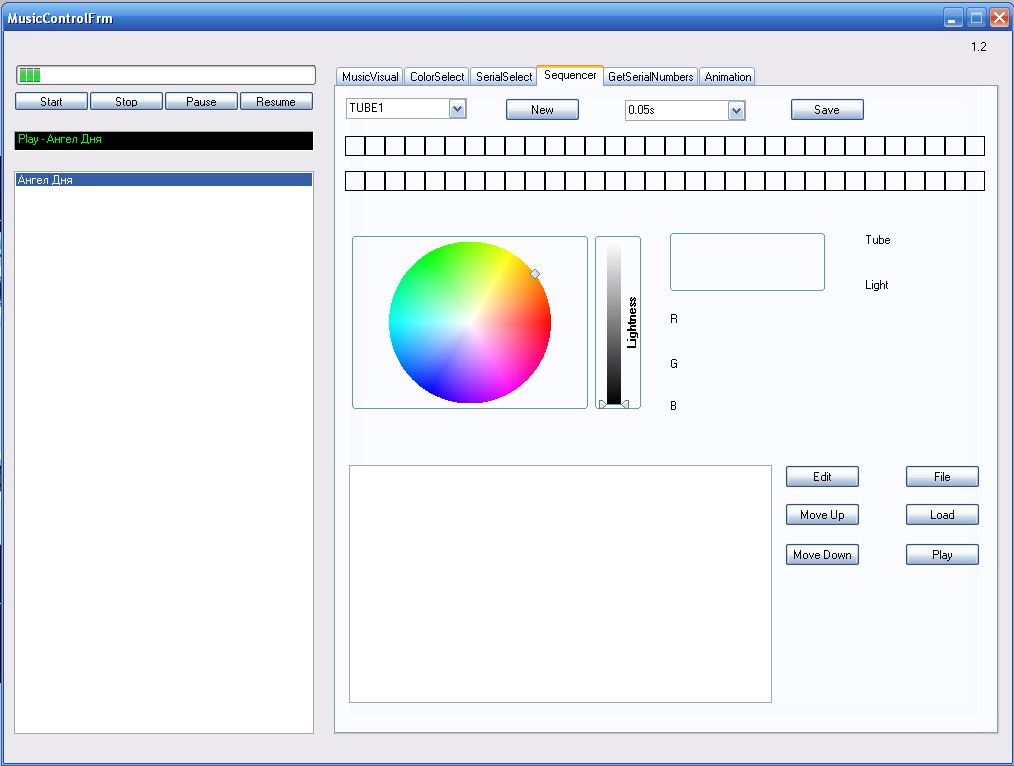Pause the current track
The width and height of the screenshot is (1014, 766).
201,102
